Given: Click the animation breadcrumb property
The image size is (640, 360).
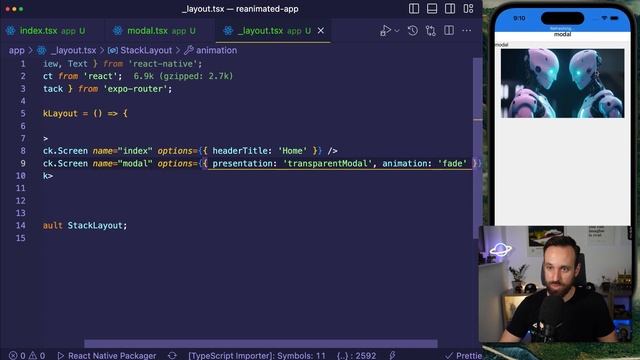Looking at the screenshot, I should [216, 50].
